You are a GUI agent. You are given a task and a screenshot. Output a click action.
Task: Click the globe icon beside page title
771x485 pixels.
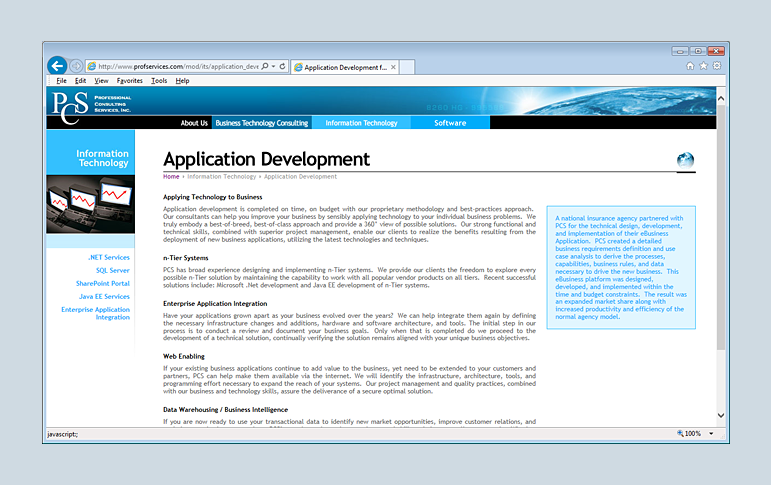point(685,161)
